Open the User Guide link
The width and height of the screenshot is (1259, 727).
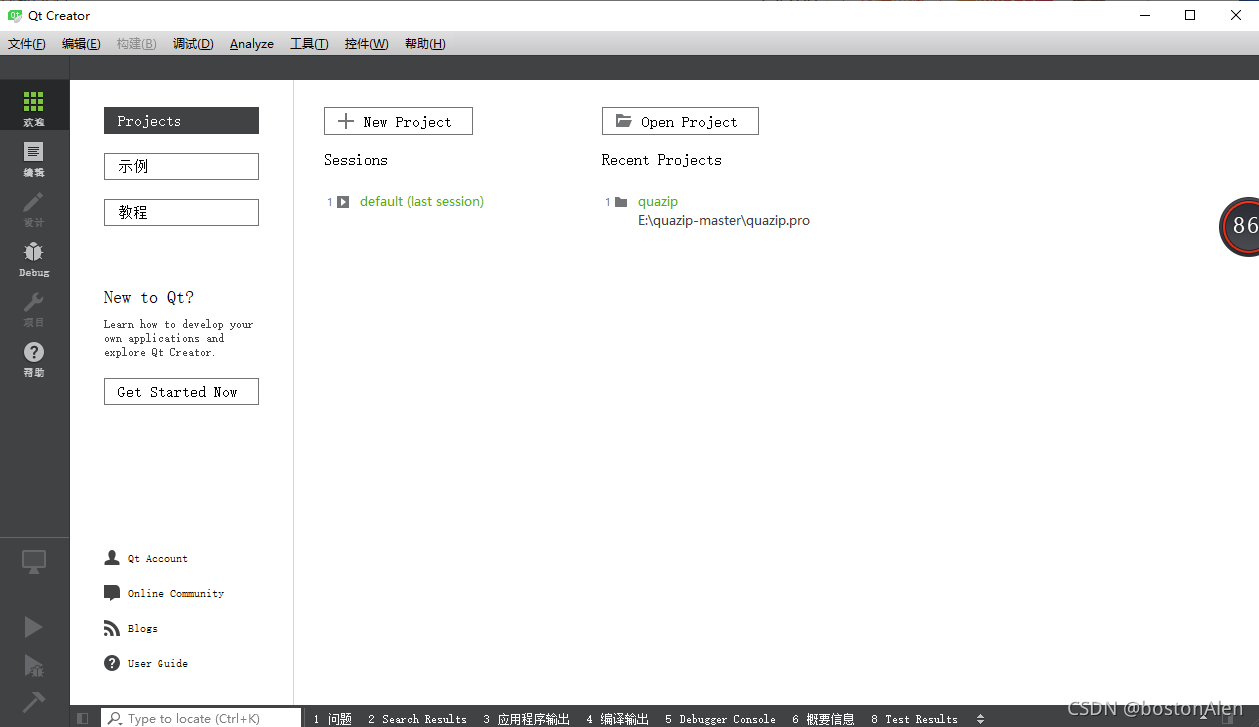point(158,664)
